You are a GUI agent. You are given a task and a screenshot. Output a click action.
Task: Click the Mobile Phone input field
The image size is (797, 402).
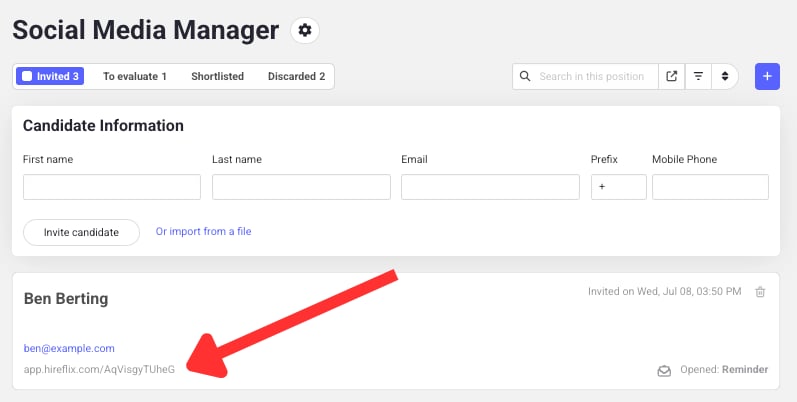[710, 187]
